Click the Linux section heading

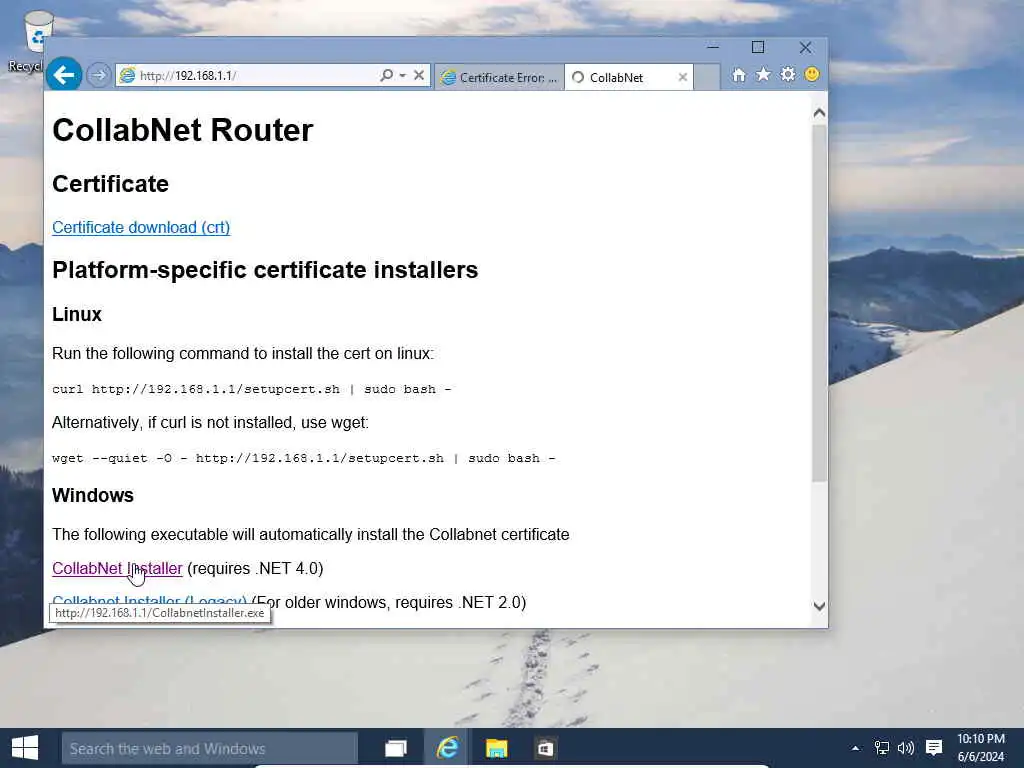click(77, 314)
